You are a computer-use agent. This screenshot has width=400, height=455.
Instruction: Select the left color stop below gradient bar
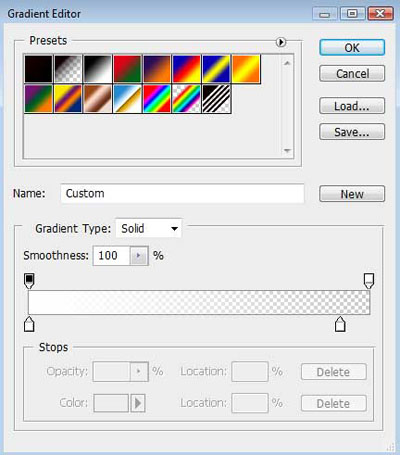coord(29,324)
